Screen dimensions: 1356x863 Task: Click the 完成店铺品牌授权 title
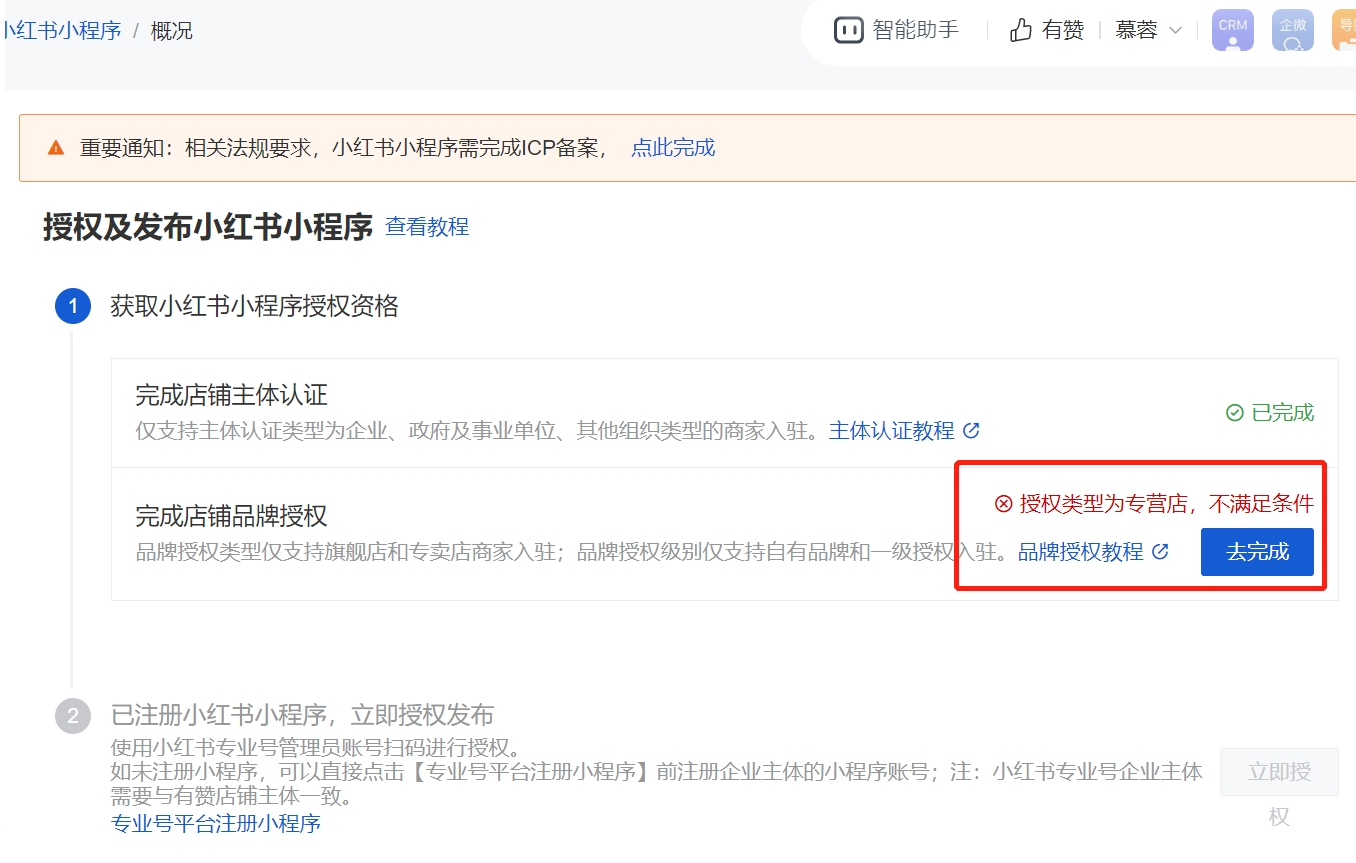tap(231, 516)
